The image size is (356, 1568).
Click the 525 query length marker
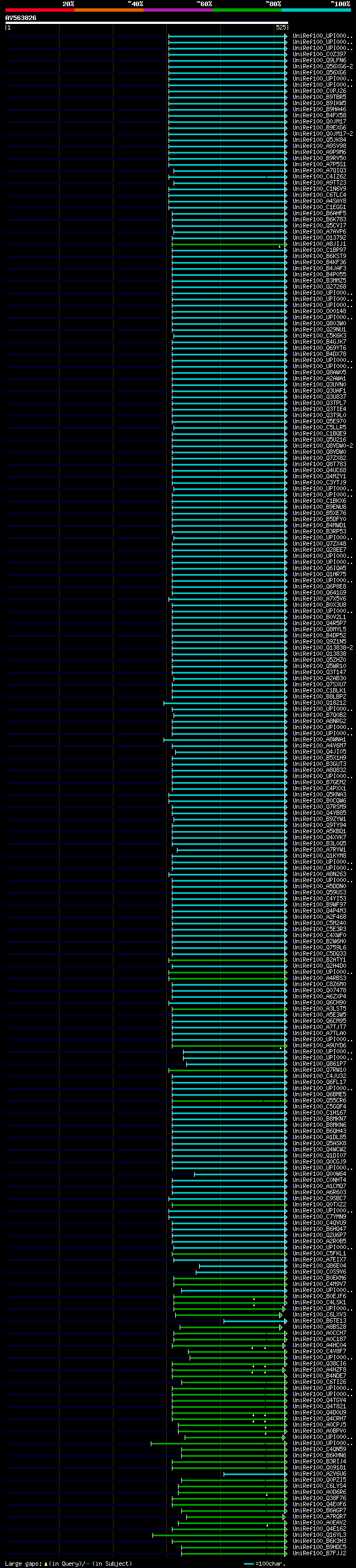pyautogui.click(x=280, y=28)
